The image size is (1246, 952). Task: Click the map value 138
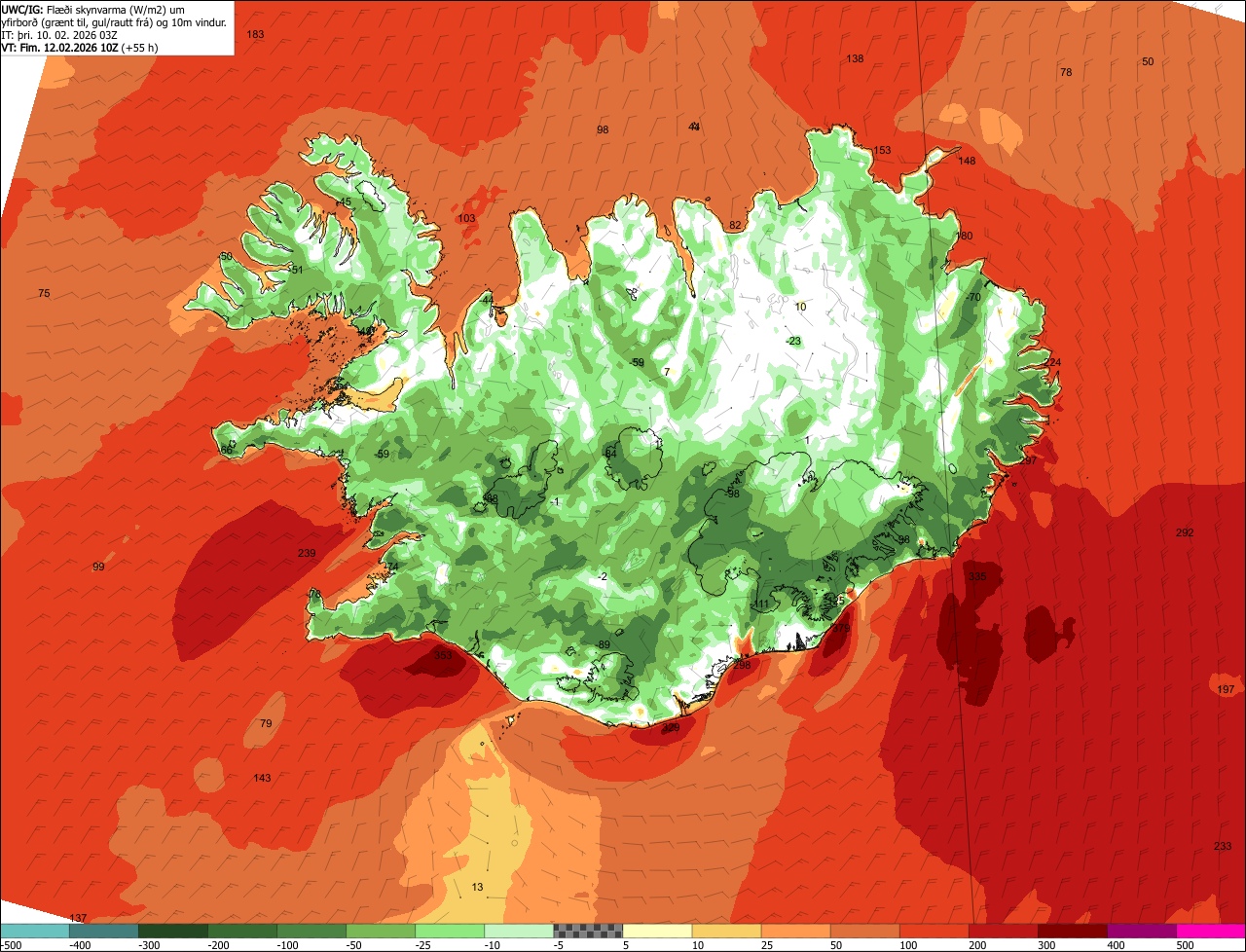[855, 58]
